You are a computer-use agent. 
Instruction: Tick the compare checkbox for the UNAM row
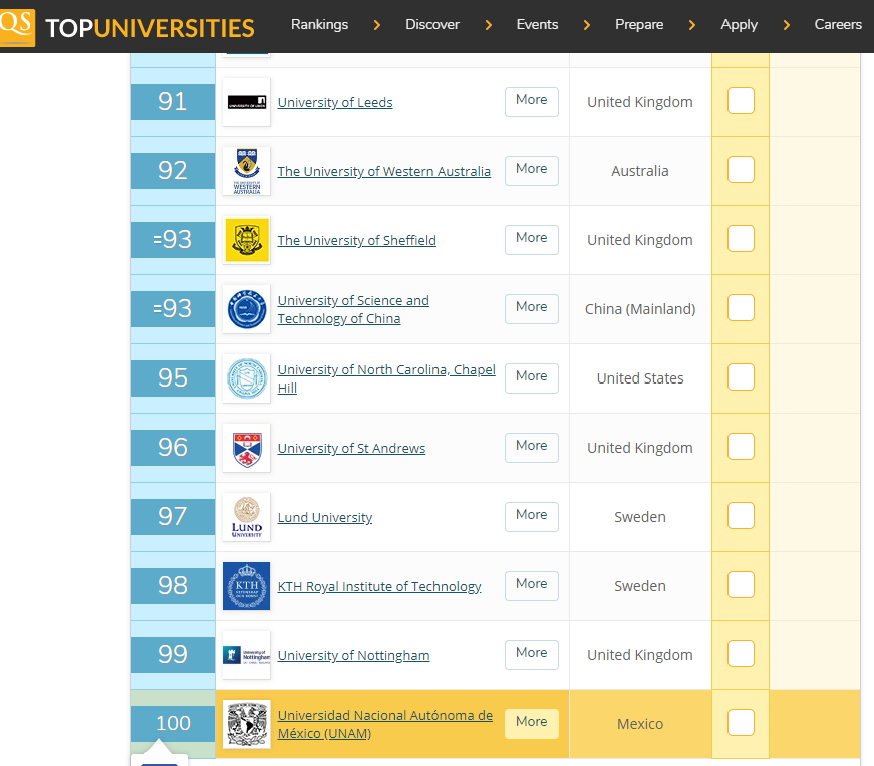[x=741, y=723]
